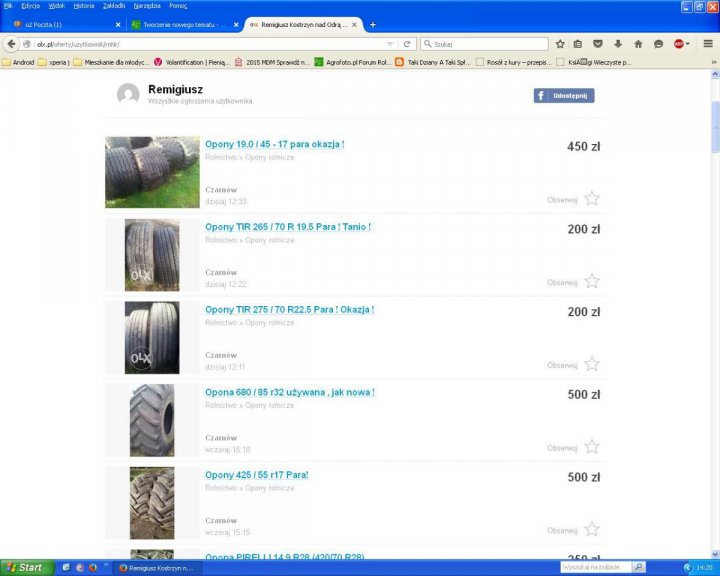Open the Firefox downloads arrow icon

pos(618,44)
